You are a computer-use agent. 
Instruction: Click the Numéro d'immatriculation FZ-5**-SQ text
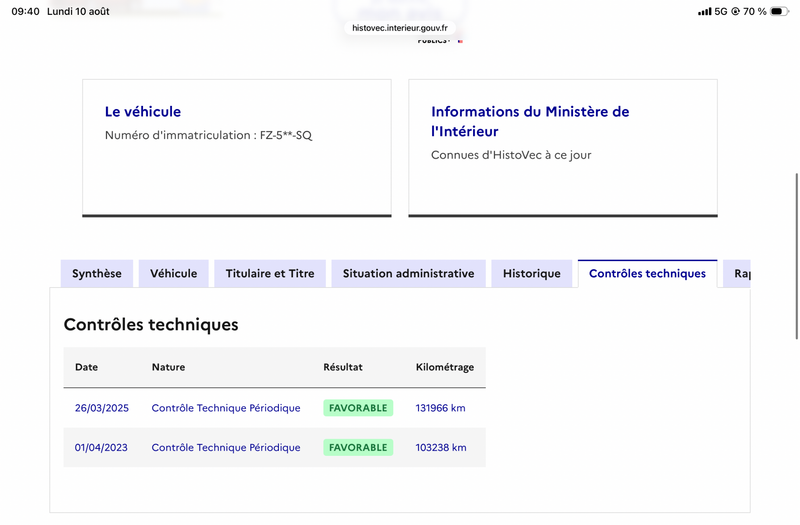tap(208, 135)
